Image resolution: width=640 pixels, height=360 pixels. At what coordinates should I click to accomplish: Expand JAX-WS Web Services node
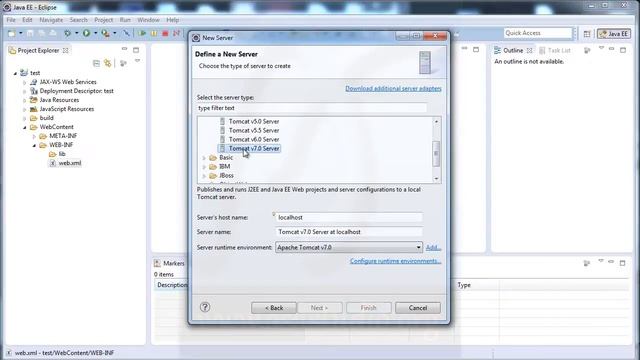[x=24, y=82]
